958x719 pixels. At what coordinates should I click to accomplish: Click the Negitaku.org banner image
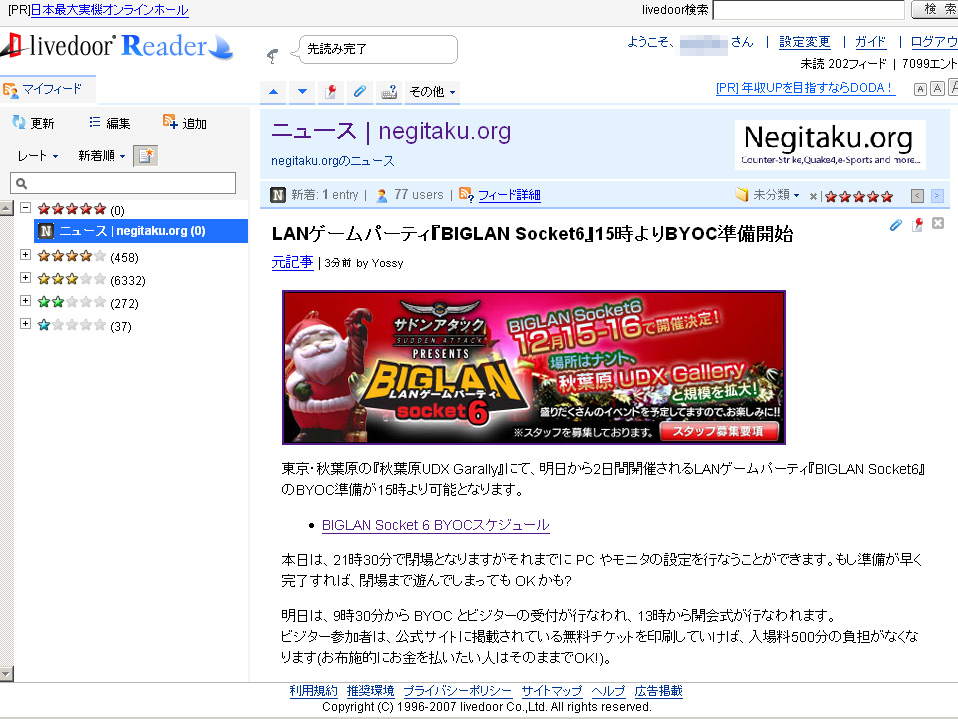pos(830,144)
